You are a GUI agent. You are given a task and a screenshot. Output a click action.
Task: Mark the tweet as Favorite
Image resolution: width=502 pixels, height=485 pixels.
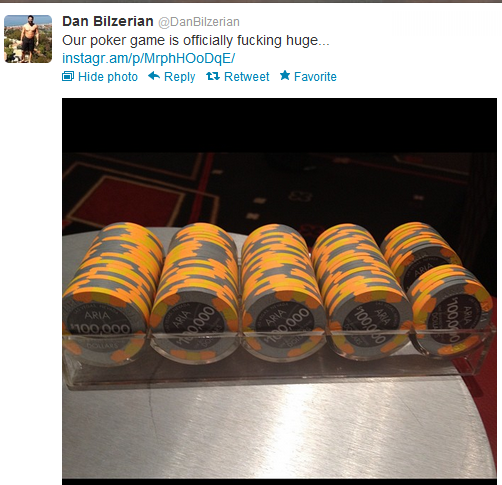[315, 77]
